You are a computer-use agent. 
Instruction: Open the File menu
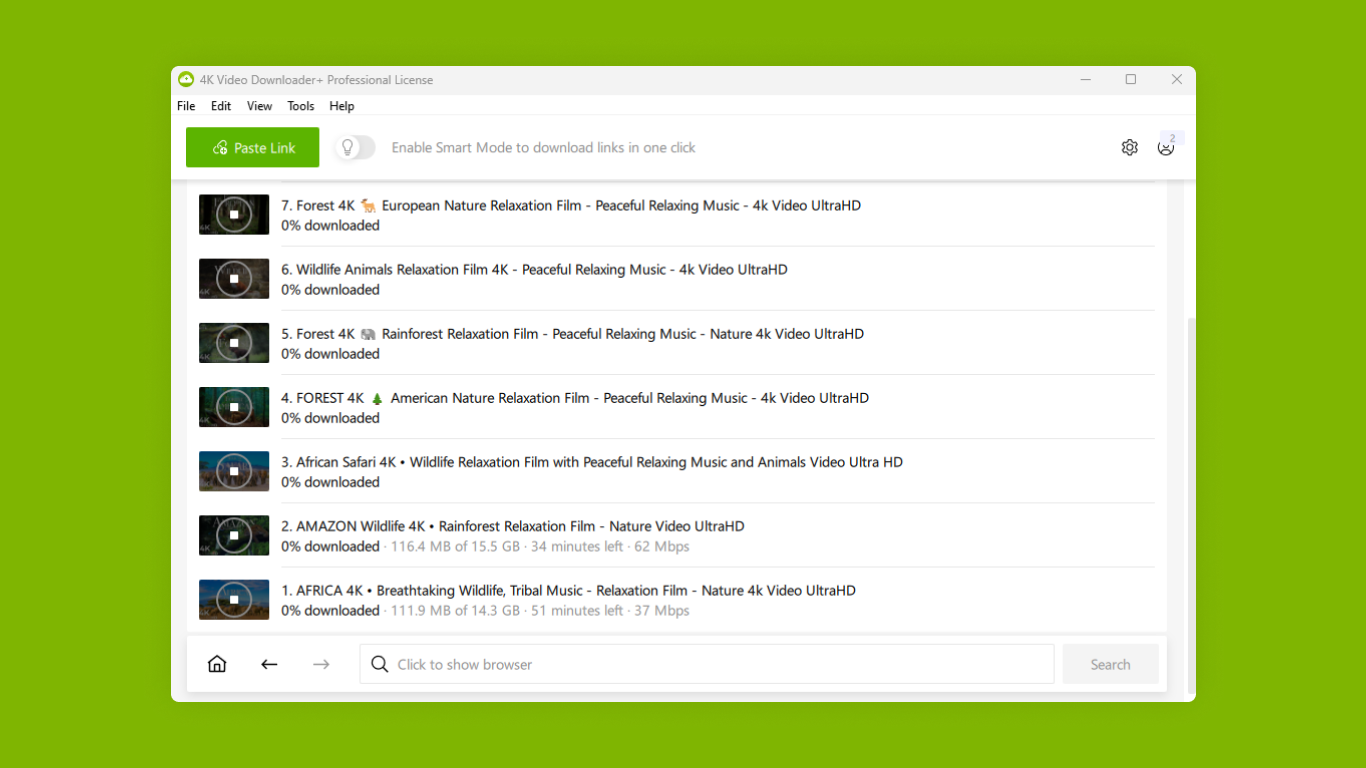click(x=186, y=106)
